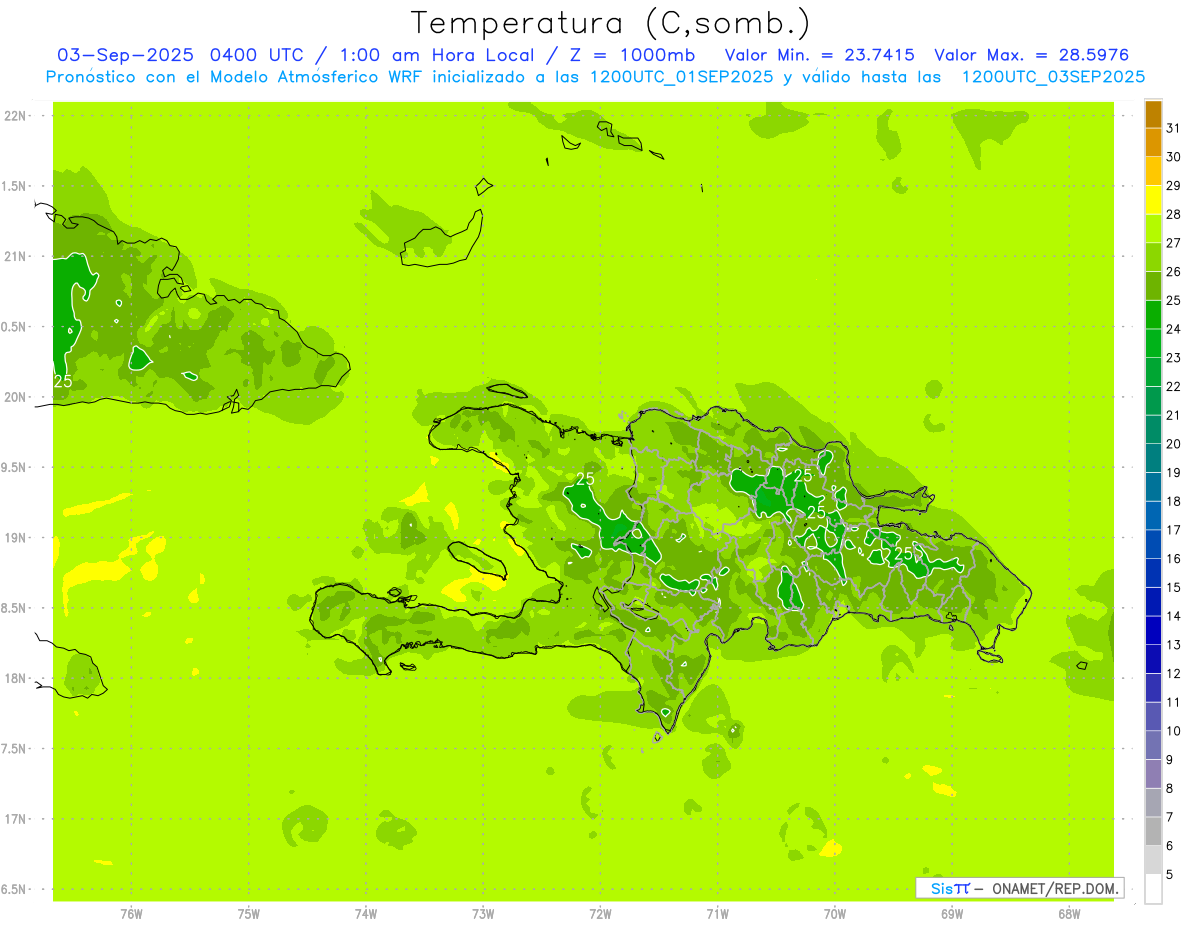Click the '68W' longitude axis label
This screenshot has height=927, width=1200.
tap(1069, 914)
